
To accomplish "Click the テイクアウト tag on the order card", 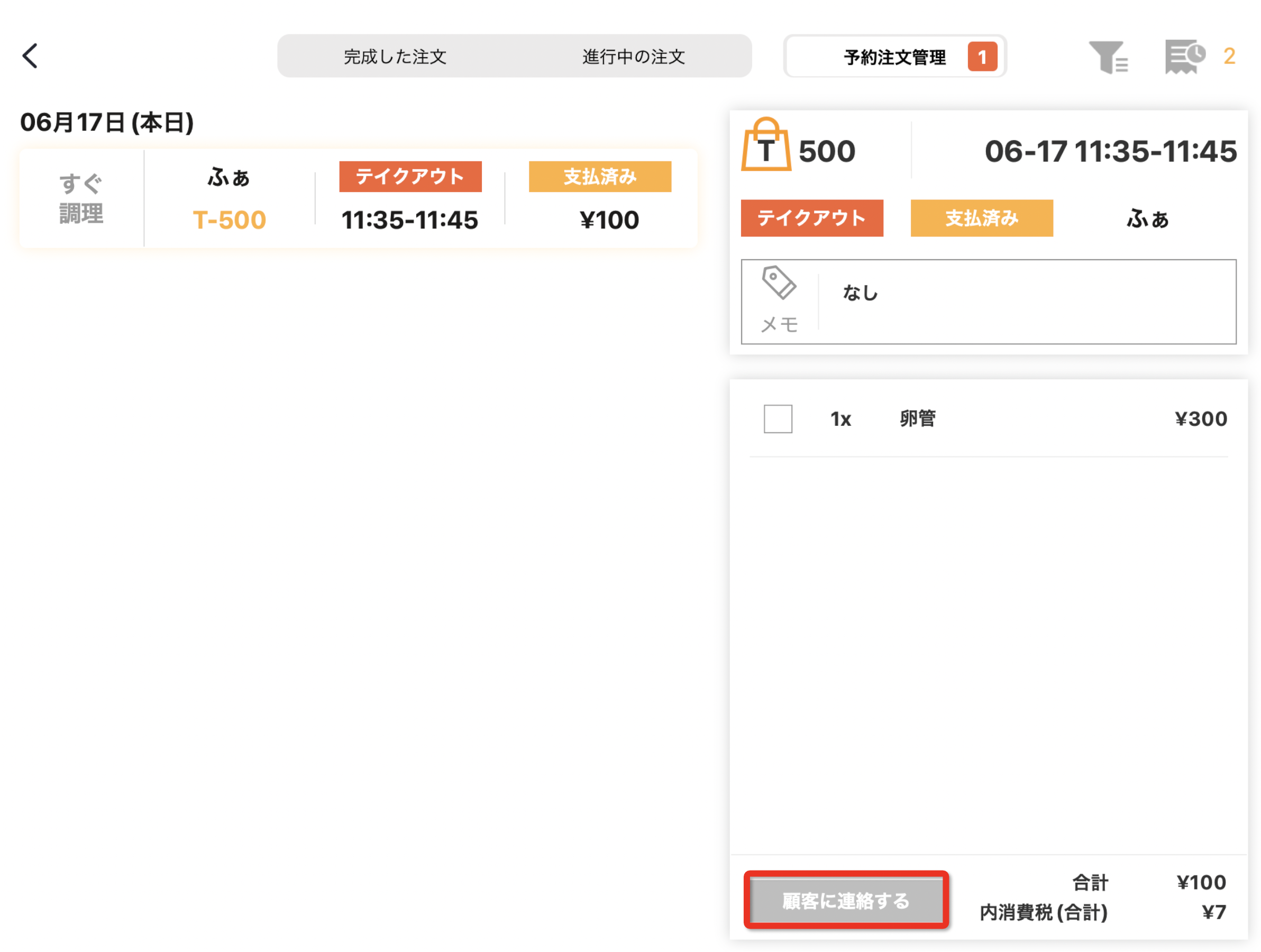I will point(410,177).
